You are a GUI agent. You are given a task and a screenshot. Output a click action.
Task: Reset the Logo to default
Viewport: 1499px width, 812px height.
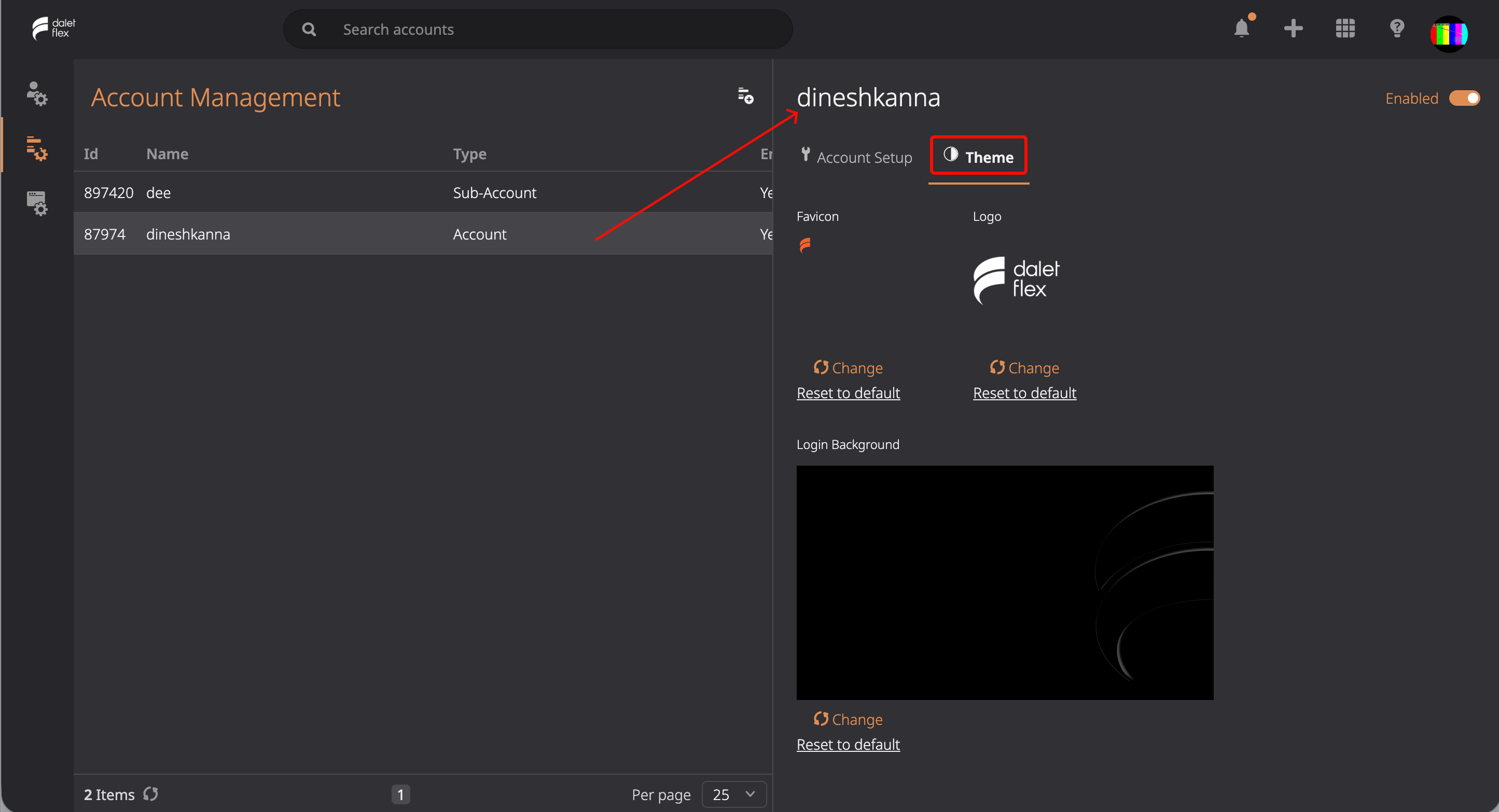coord(1025,393)
